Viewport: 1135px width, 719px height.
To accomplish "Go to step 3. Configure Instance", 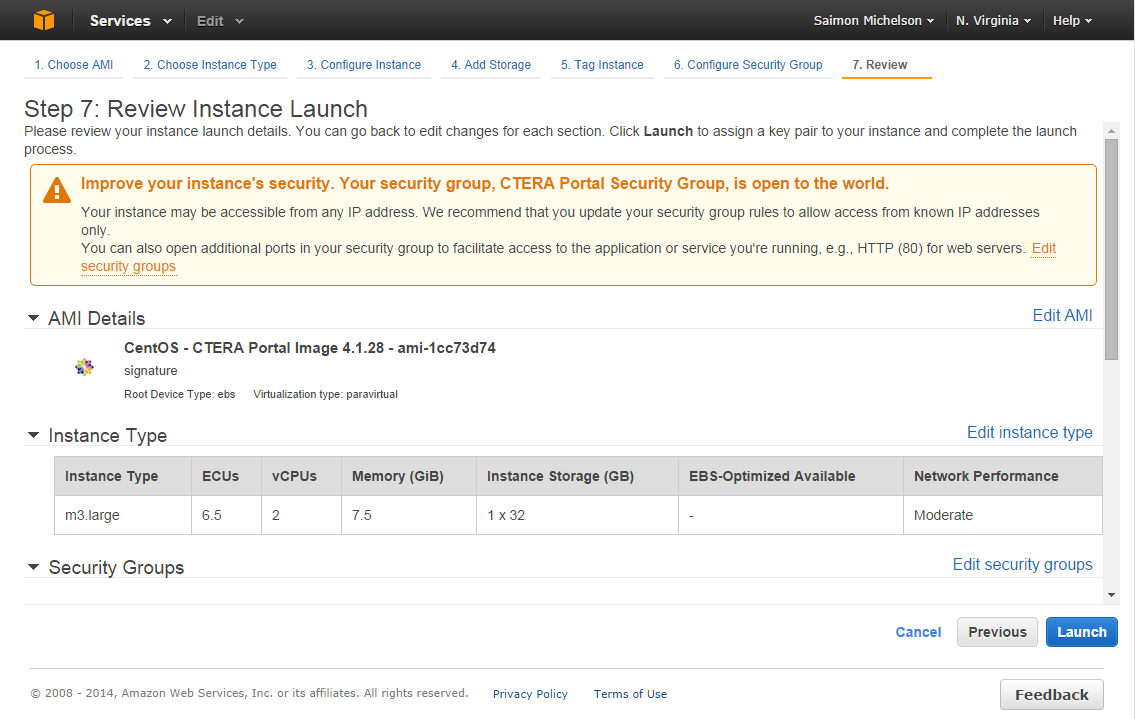I will (x=363, y=64).
